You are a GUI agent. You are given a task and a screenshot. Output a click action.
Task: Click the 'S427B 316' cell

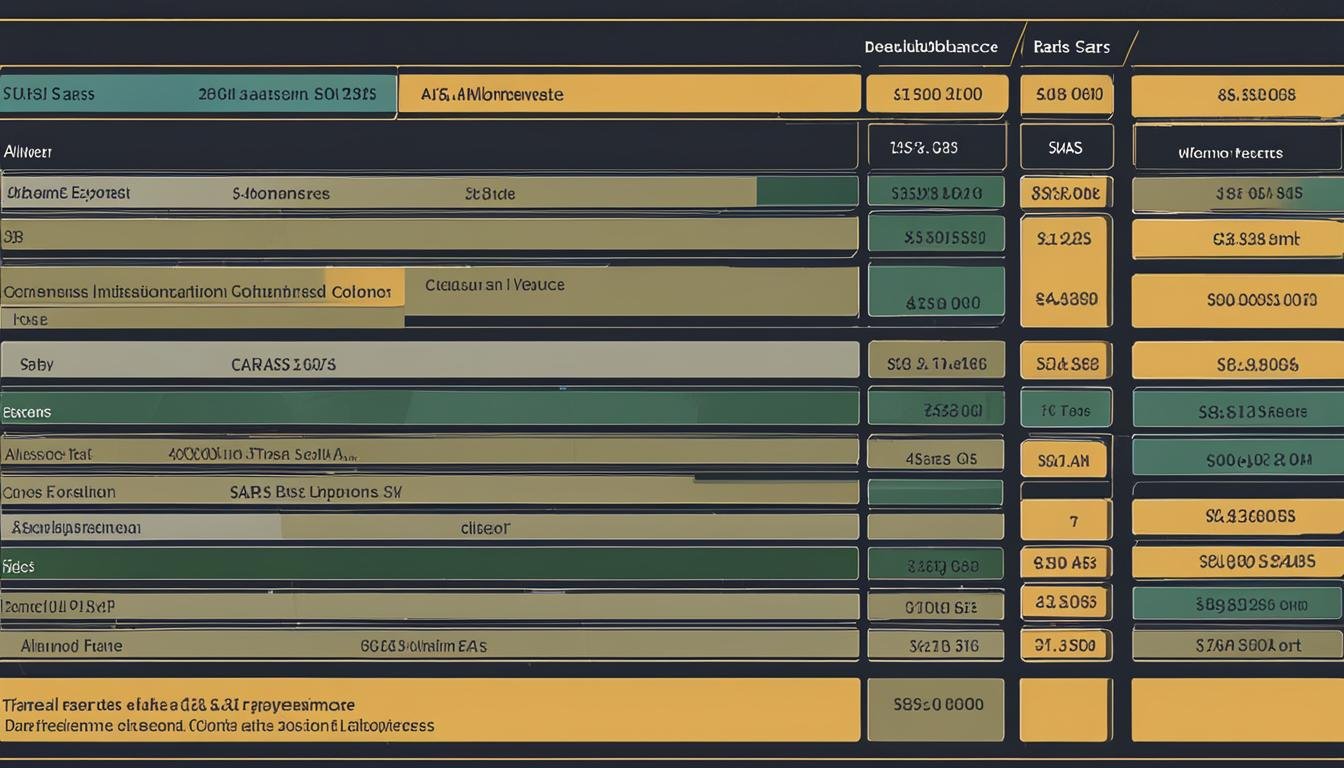click(936, 645)
